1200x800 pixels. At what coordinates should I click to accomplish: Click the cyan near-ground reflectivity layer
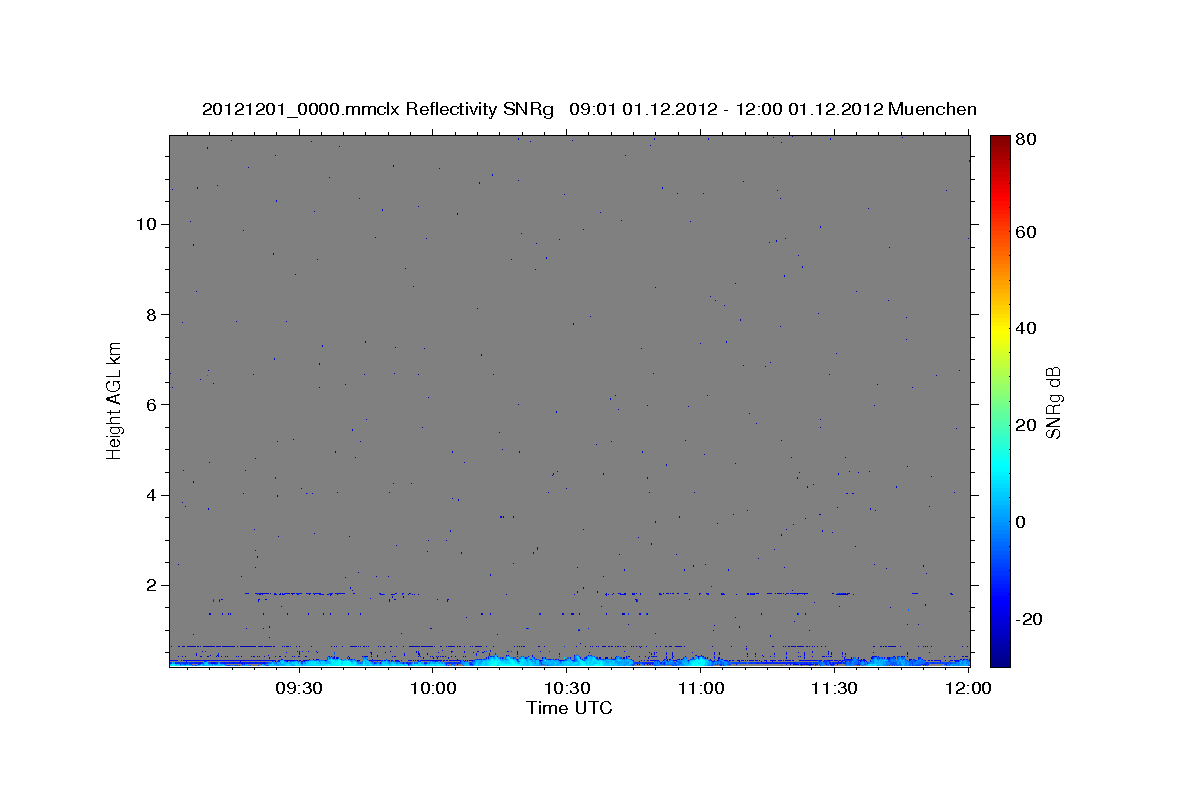(569, 661)
